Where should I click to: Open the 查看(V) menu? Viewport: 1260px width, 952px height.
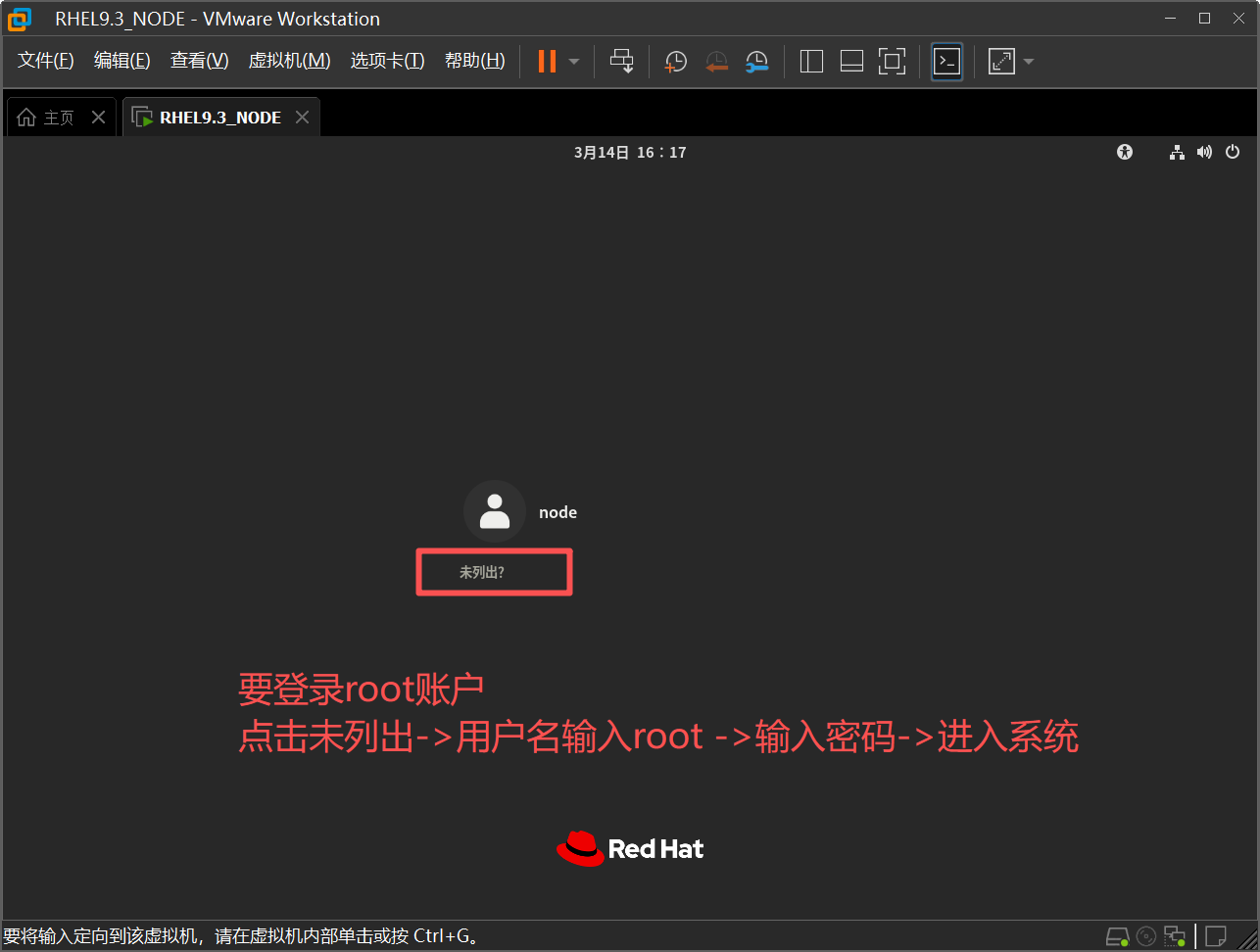point(200,61)
